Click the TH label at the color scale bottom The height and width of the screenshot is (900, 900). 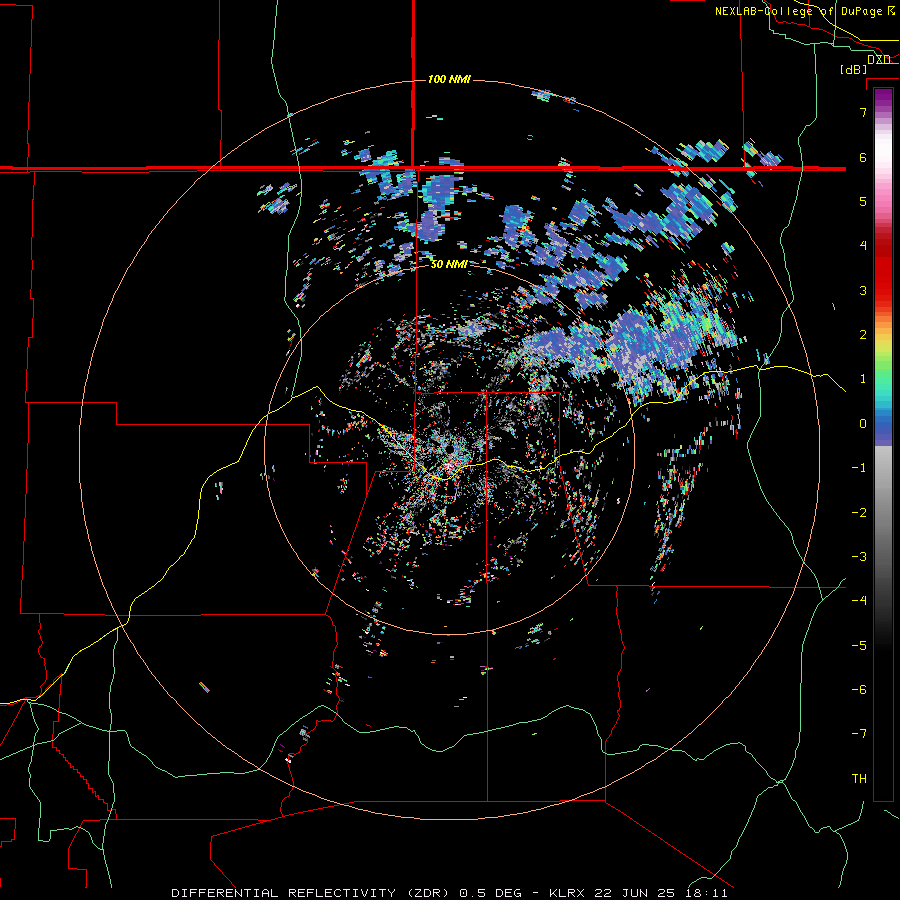click(x=859, y=779)
